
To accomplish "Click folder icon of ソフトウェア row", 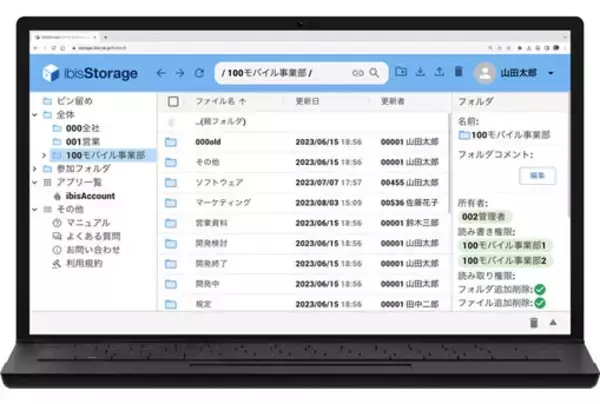I will tap(171, 182).
